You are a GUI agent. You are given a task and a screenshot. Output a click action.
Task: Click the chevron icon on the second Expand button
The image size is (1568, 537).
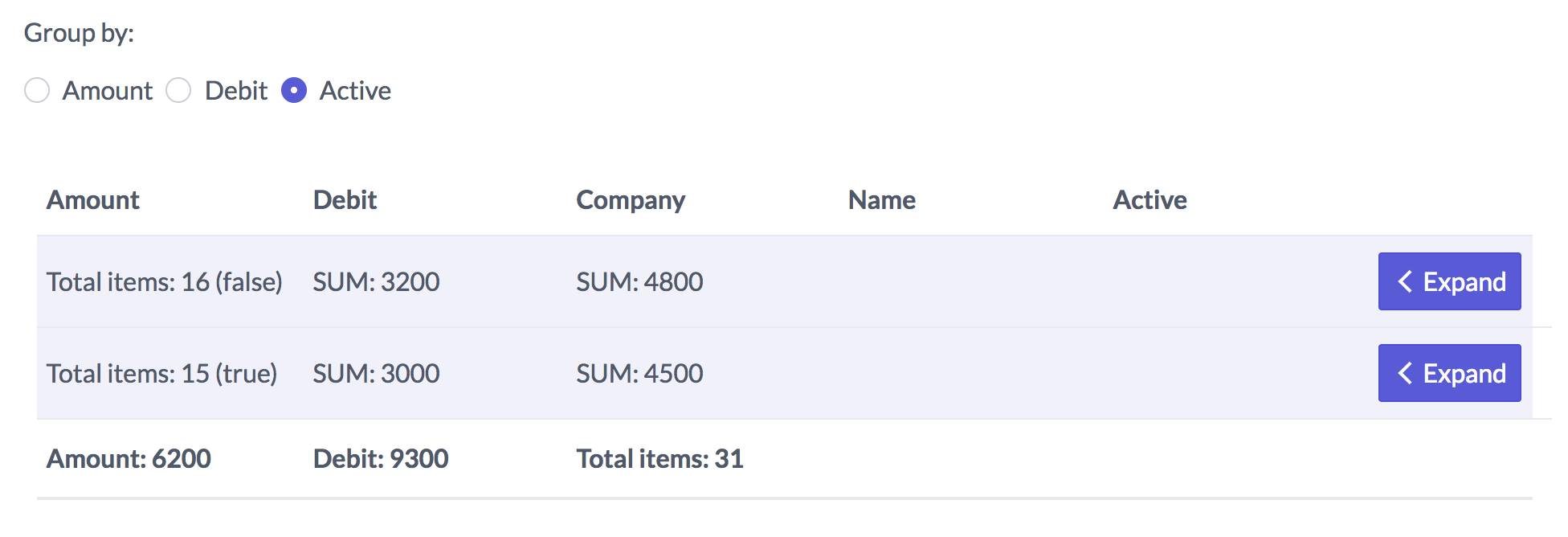click(1405, 373)
